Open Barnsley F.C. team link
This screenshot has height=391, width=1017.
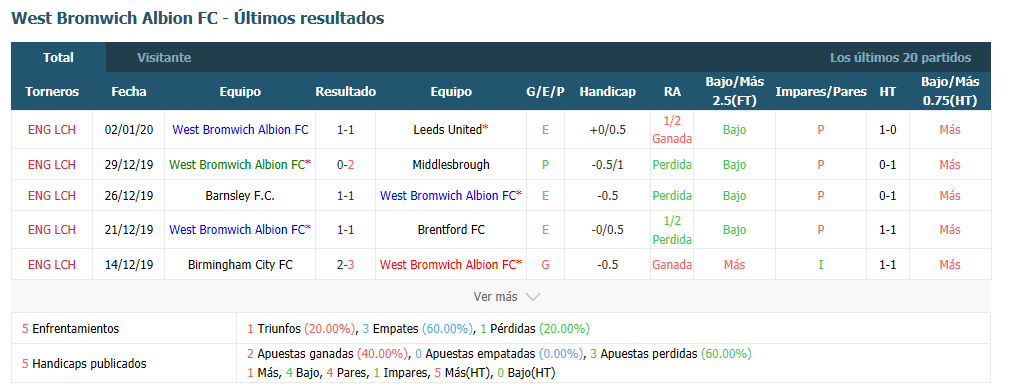[240, 196]
